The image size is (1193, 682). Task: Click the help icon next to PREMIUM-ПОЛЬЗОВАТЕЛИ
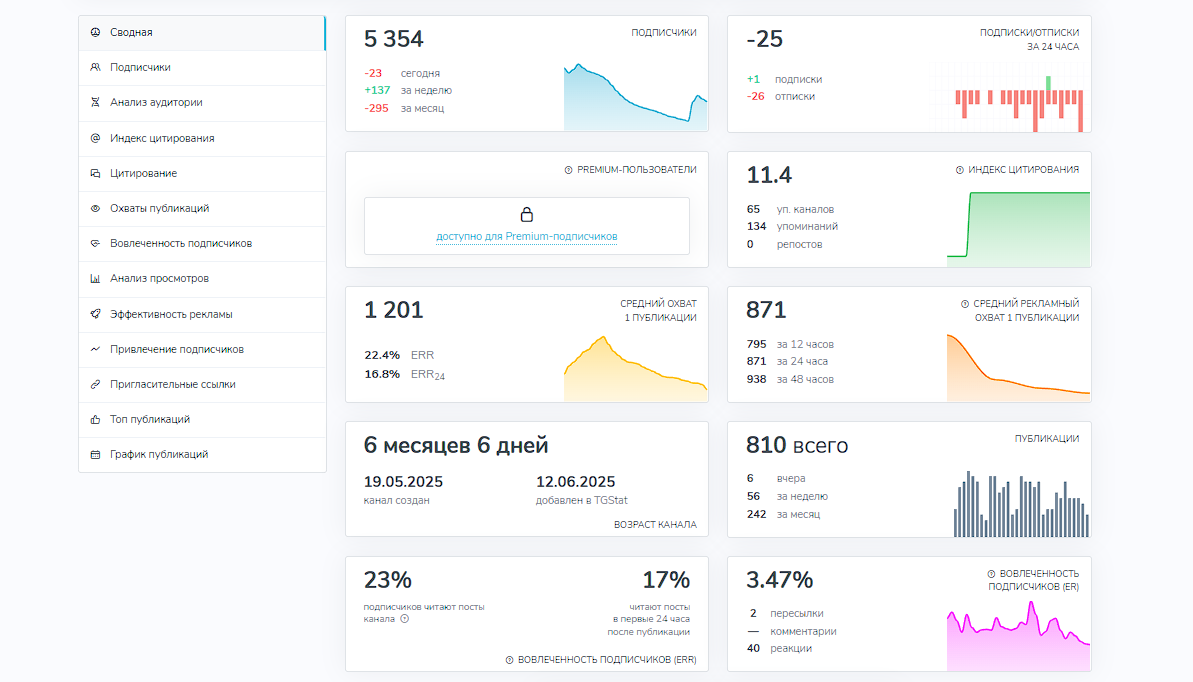pos(568,170)
